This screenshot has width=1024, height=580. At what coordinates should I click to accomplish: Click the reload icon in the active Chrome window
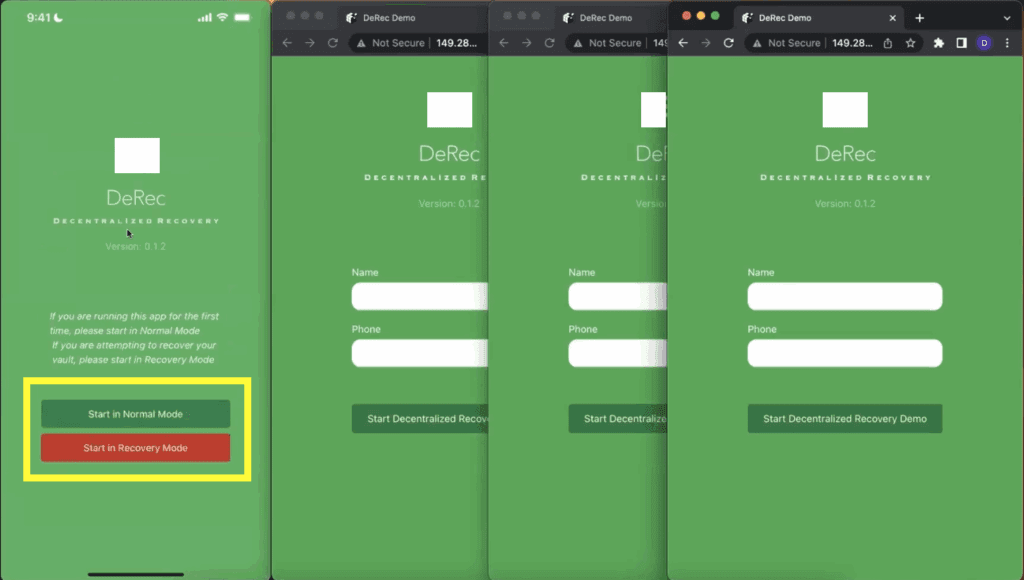728,43
